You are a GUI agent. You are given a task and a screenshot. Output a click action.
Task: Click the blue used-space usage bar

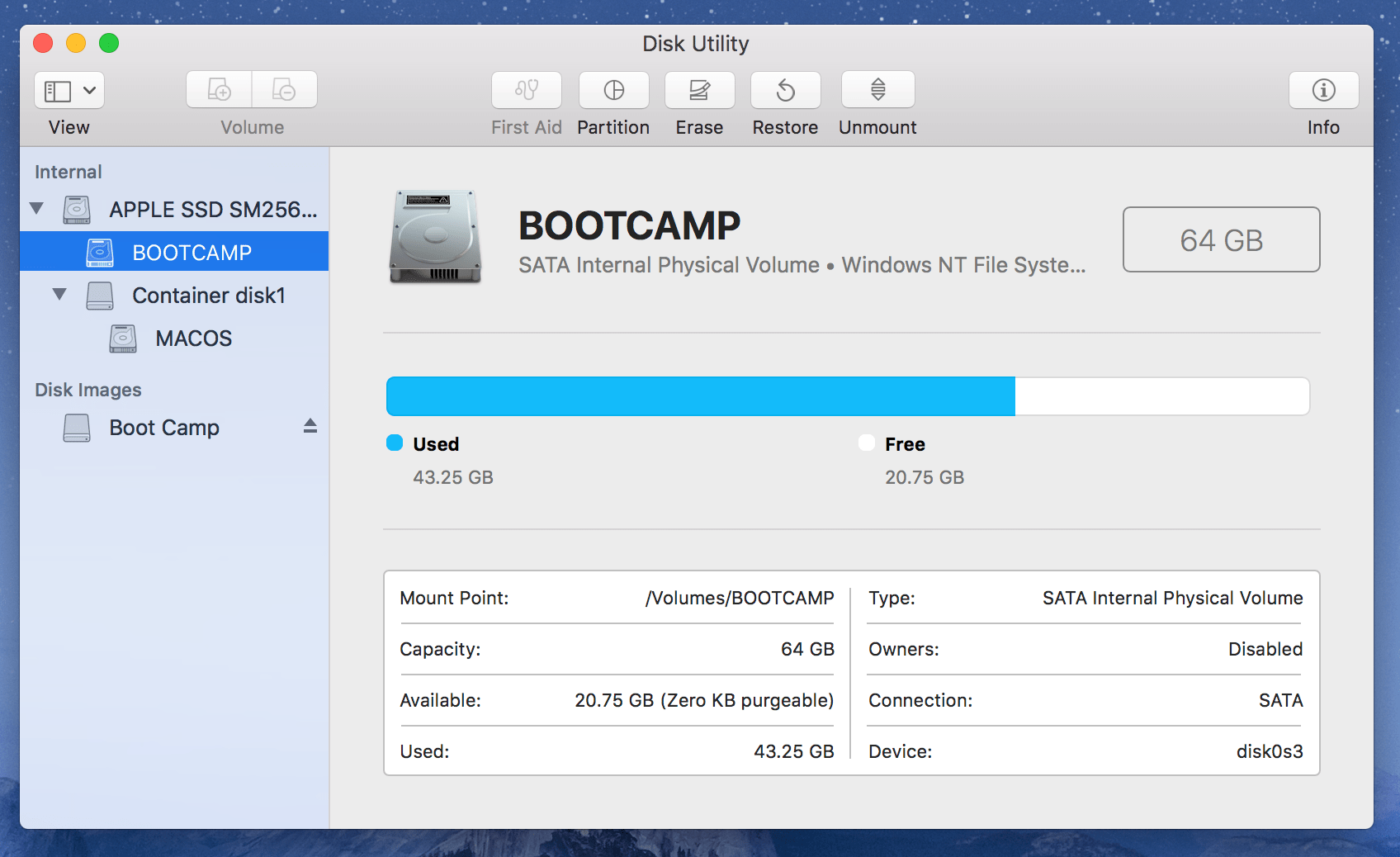coord(701,396)
